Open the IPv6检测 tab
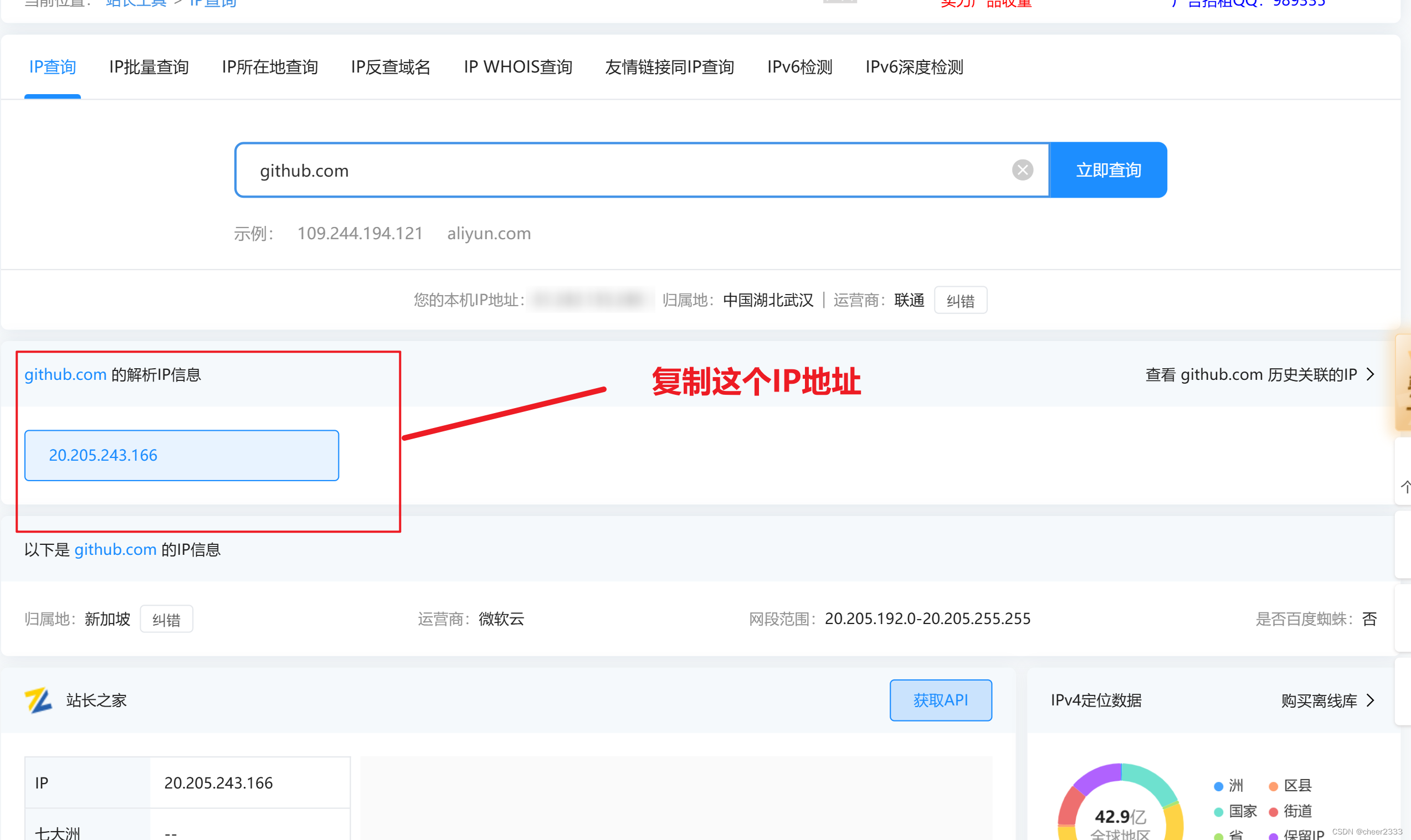Image resolution: width=1411 pixels, height=840 pixels. 800,68
